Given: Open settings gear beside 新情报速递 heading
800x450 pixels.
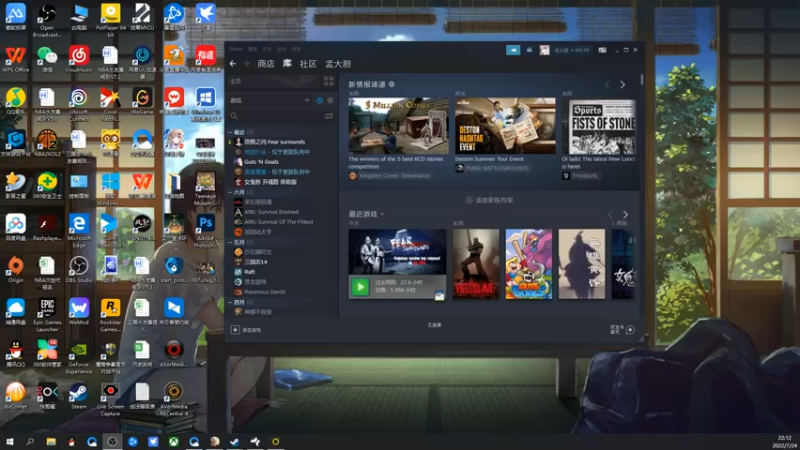Looking at the screenshot, I should [392, 84].
